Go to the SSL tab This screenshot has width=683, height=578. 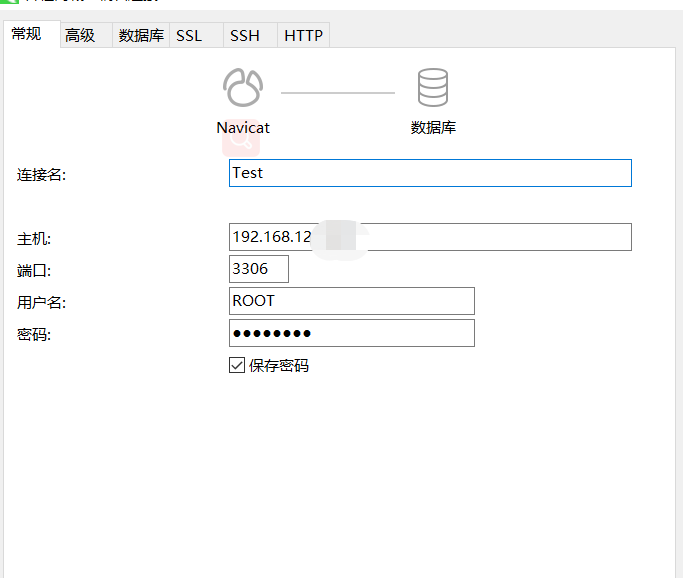(x=189, y=36)
